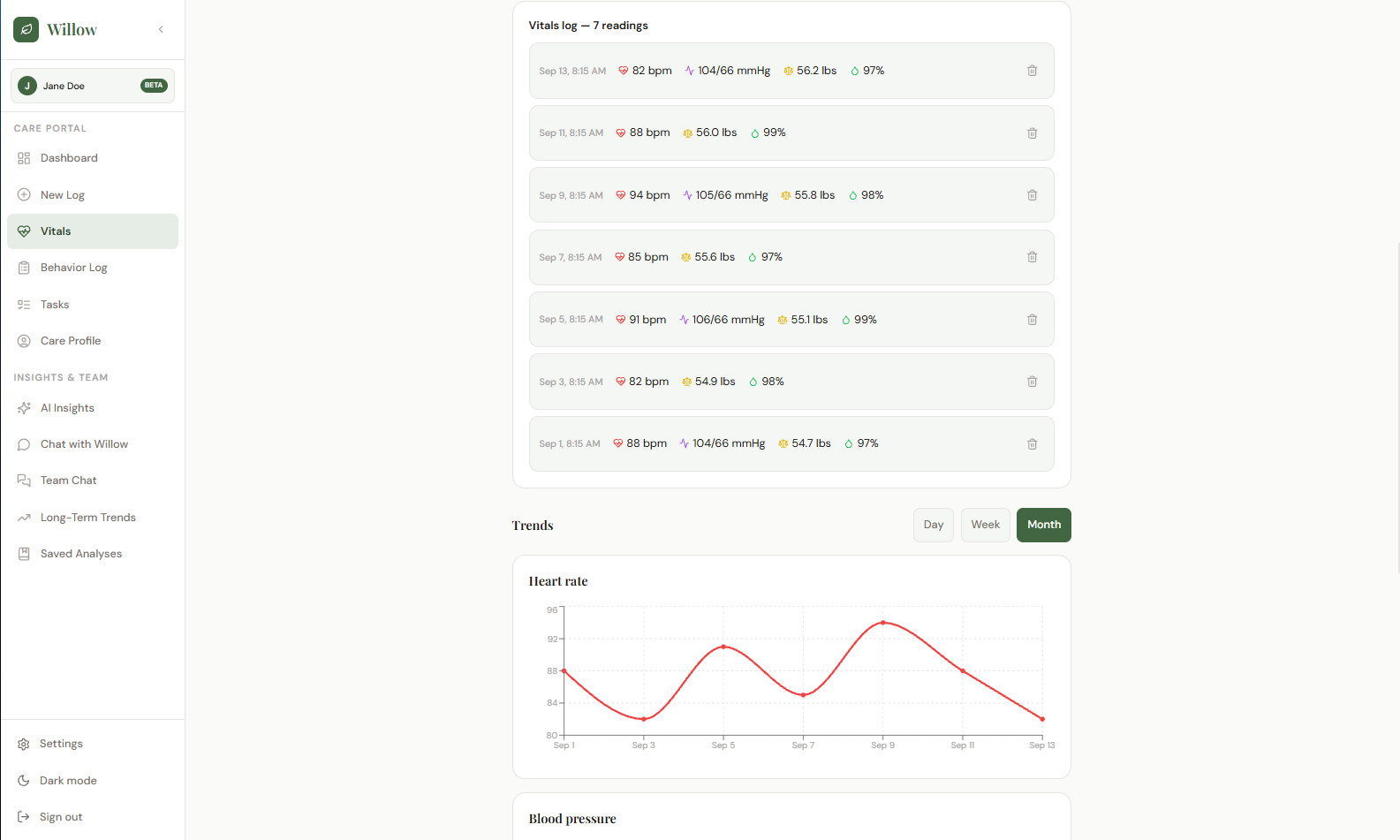Click the Sep 5 data point on chart
The image size is (1400, 840).
[723, 647]
